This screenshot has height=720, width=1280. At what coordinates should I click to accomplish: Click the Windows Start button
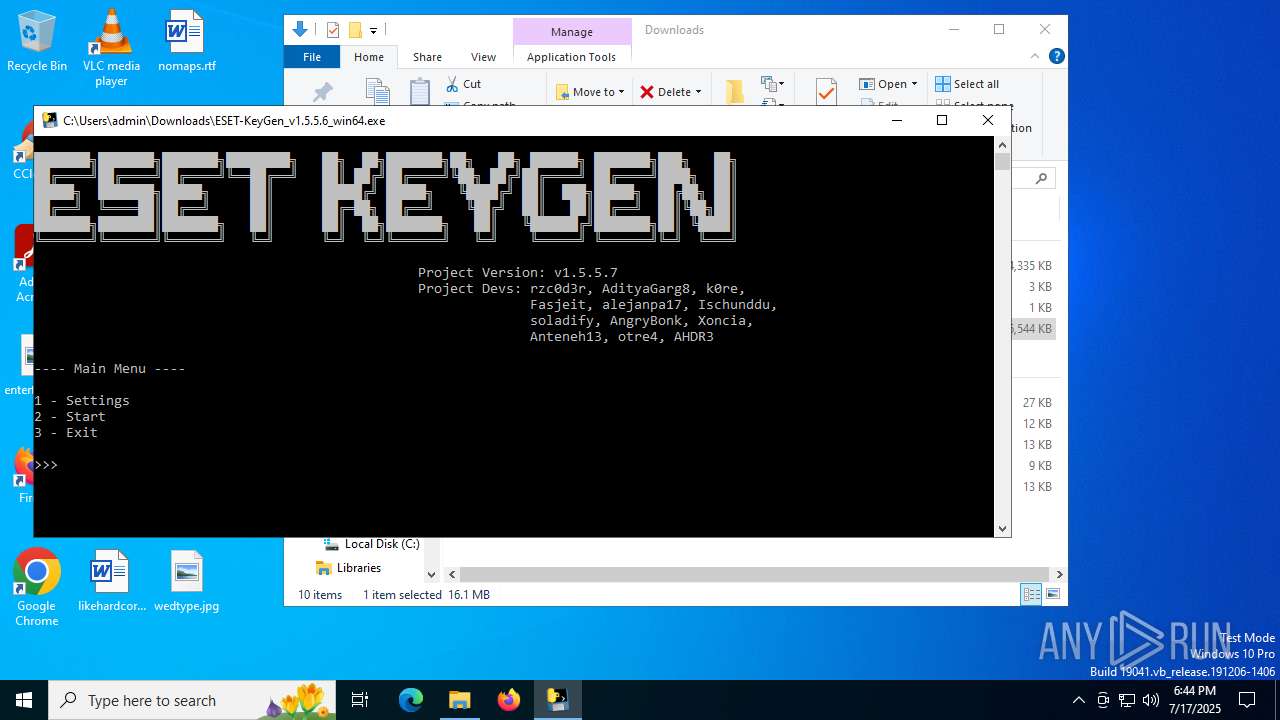24,700
